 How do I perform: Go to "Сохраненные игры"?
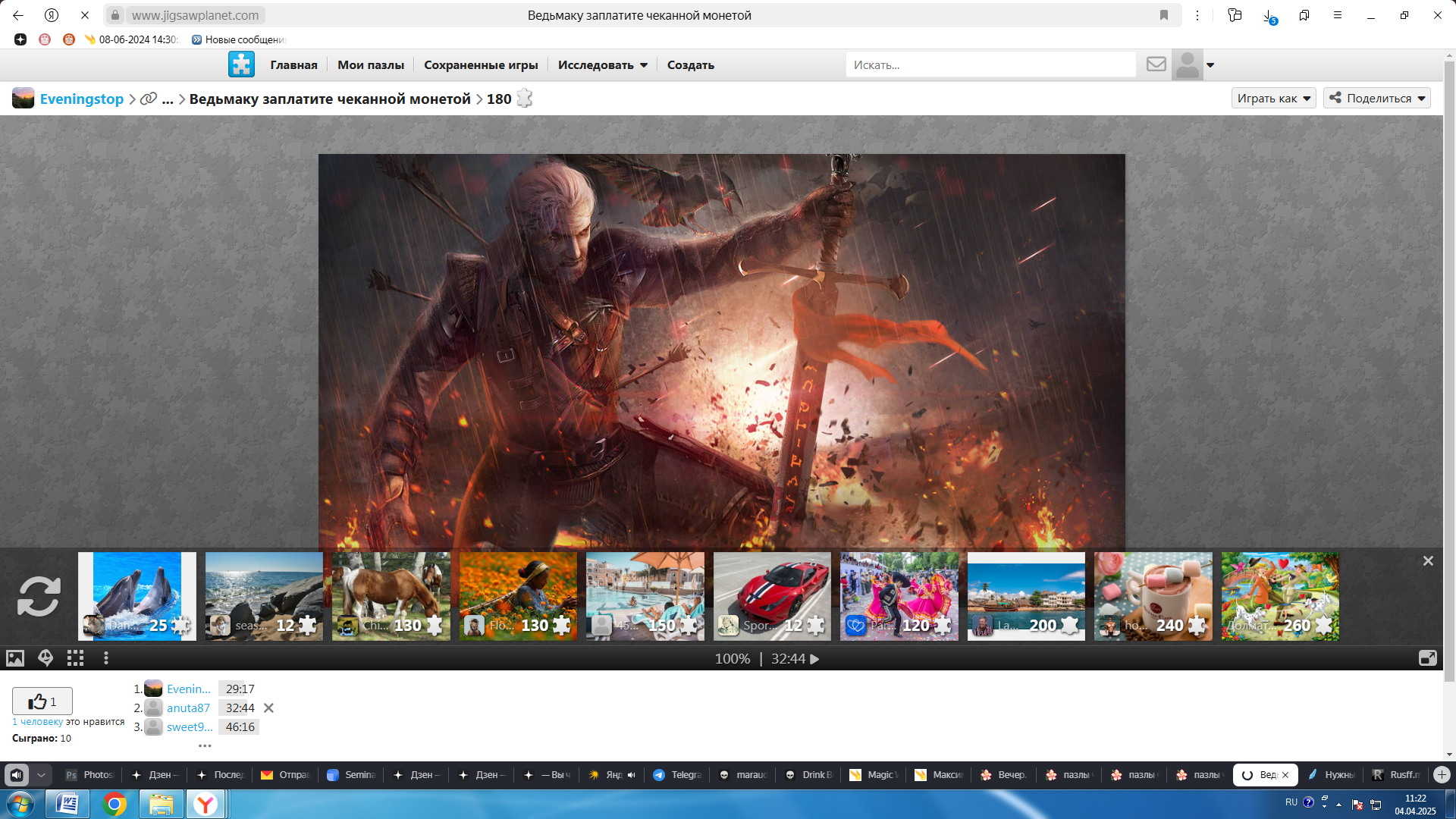coord(481,65)
